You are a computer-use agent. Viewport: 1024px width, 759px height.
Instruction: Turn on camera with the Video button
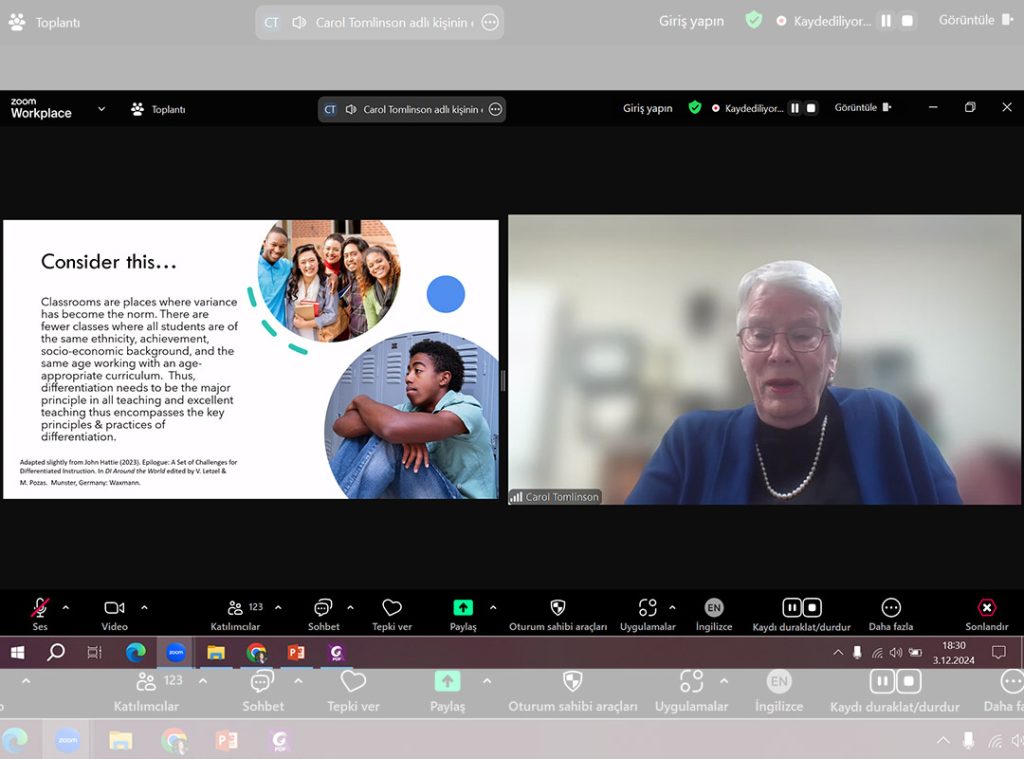114,614
